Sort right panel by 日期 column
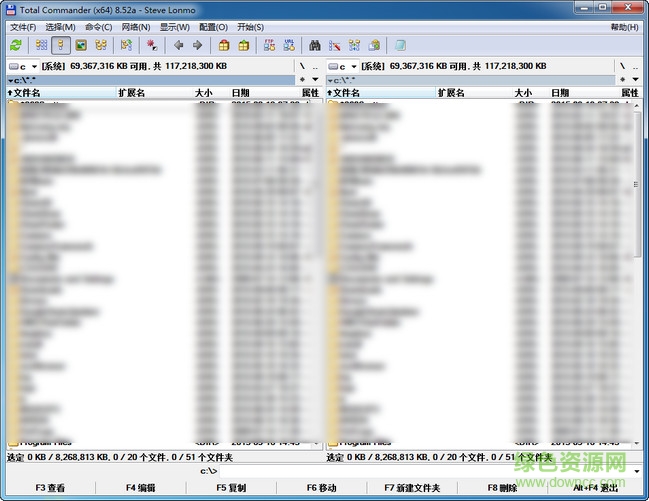 point(584,93)
